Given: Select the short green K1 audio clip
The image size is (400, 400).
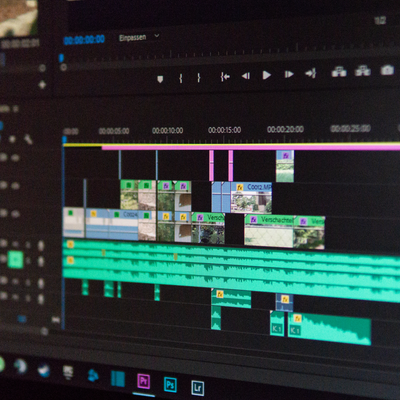Looking at the screenshot, I should point(277,324).
